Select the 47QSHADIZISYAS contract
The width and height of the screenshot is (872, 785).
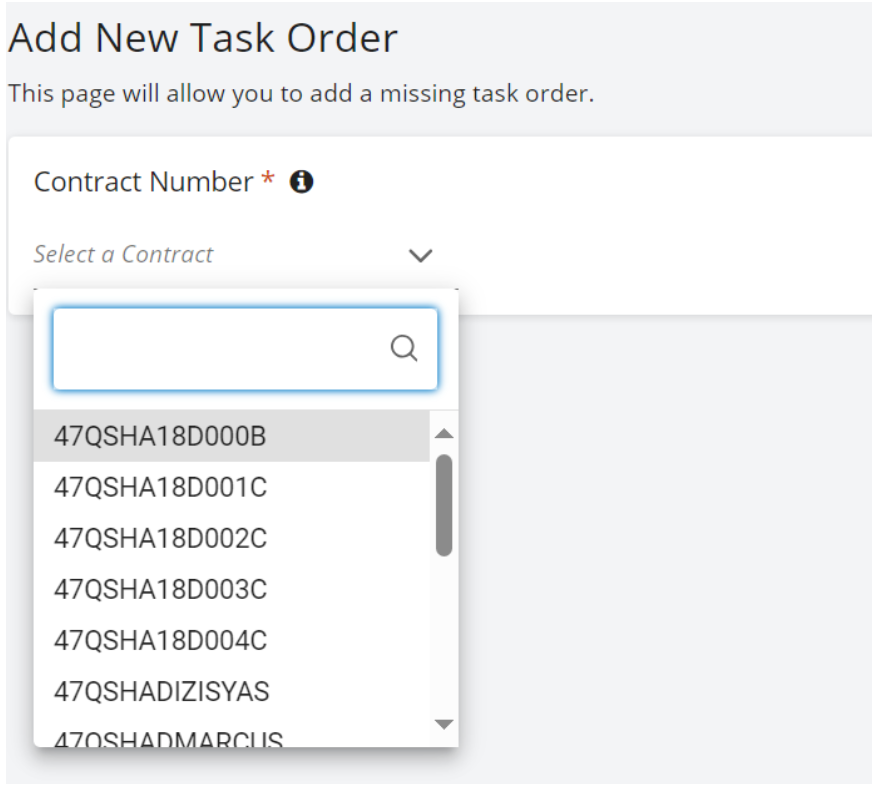pos(161,691)
